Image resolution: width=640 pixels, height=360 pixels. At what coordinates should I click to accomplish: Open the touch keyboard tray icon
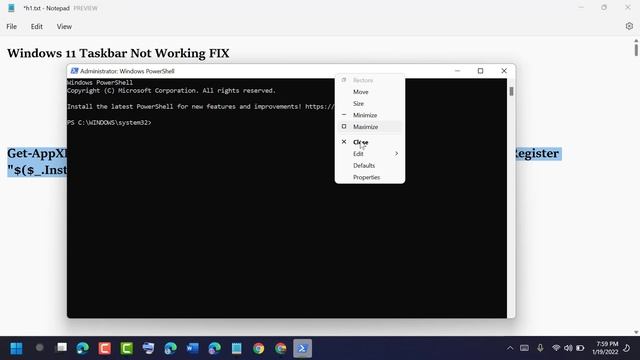[524, 348]
